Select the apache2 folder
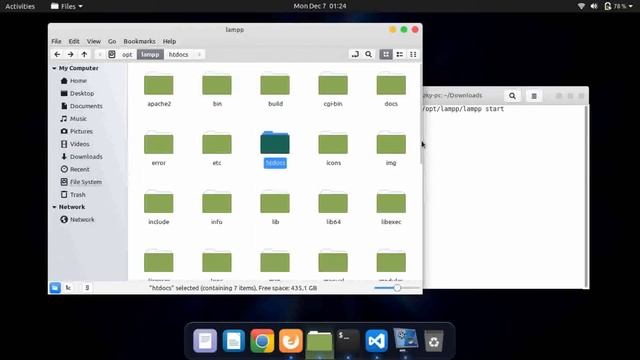 159,85
